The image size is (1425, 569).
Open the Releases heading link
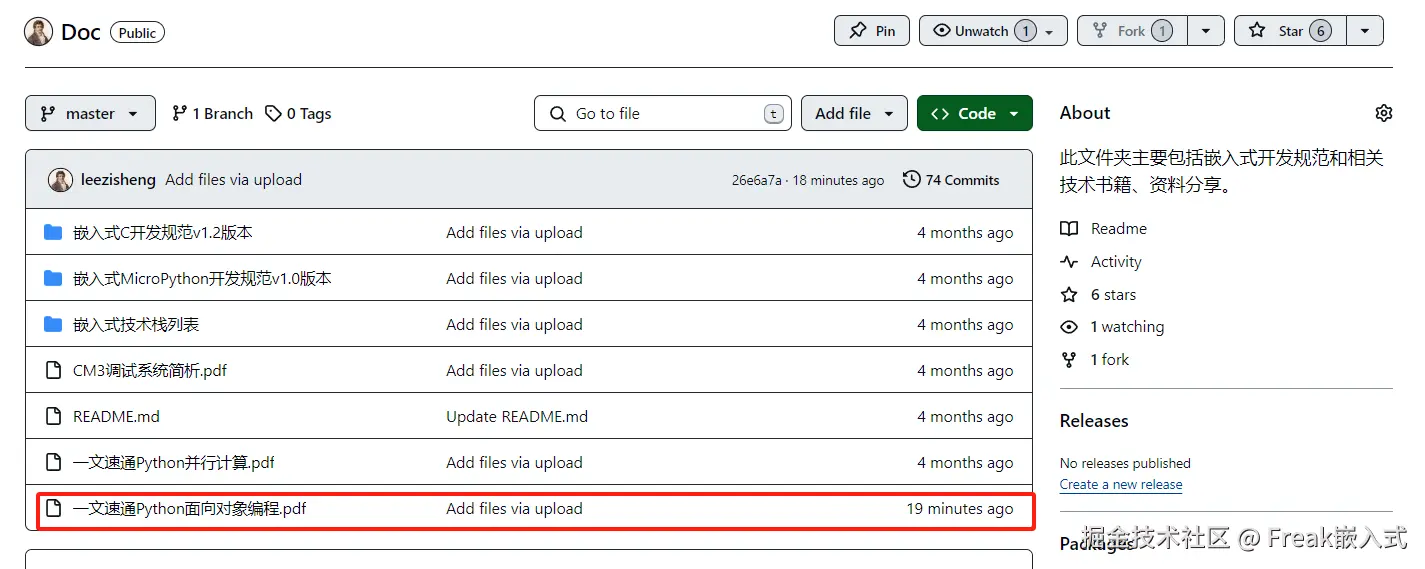pos(1094,421)
